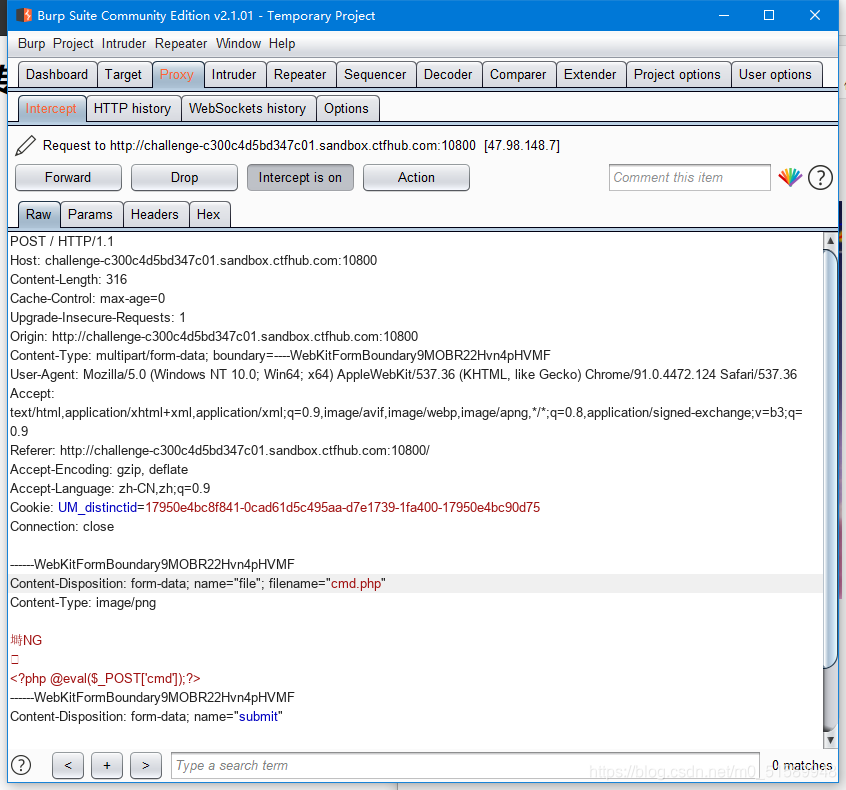Image resolution: width=846 pixels, height=790 pixels.
Task: Maximize the Burp Suite window
Action: (769, 15)
